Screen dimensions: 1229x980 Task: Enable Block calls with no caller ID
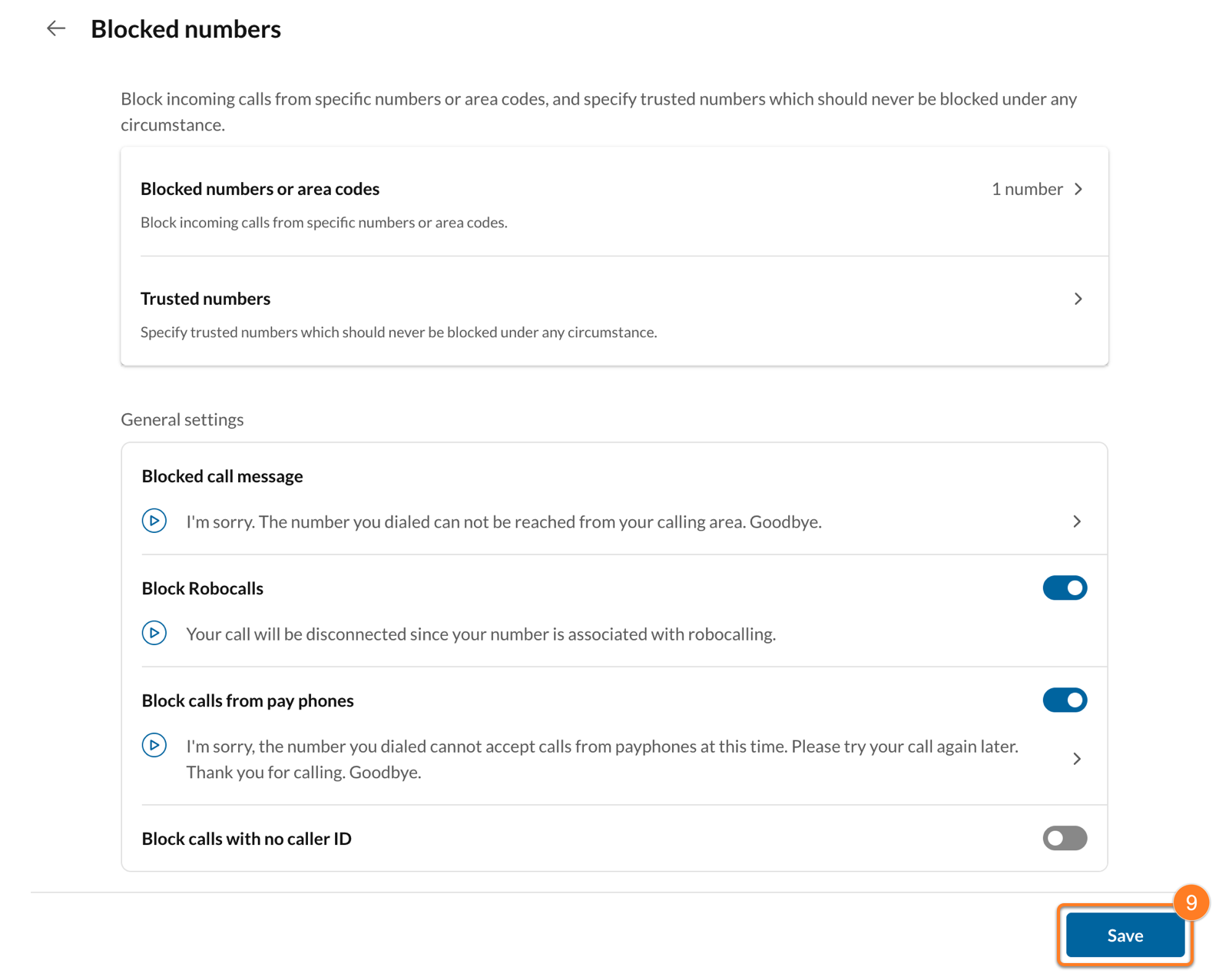point(1064,838)
